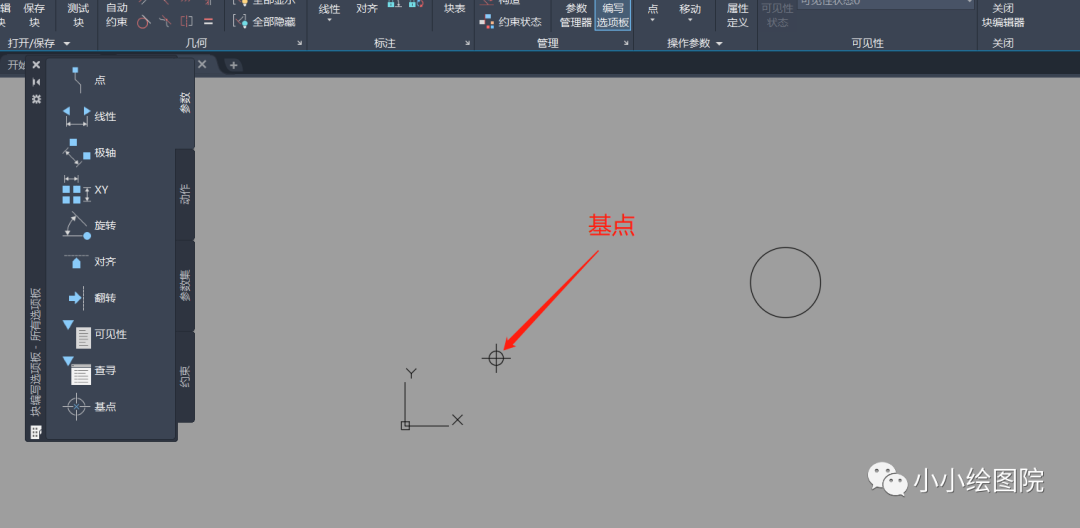Image resolution: width=1080 pixels, height=528 pixels.
Task: Switch to the 约束 palette tab
Action: pos(185,377)
